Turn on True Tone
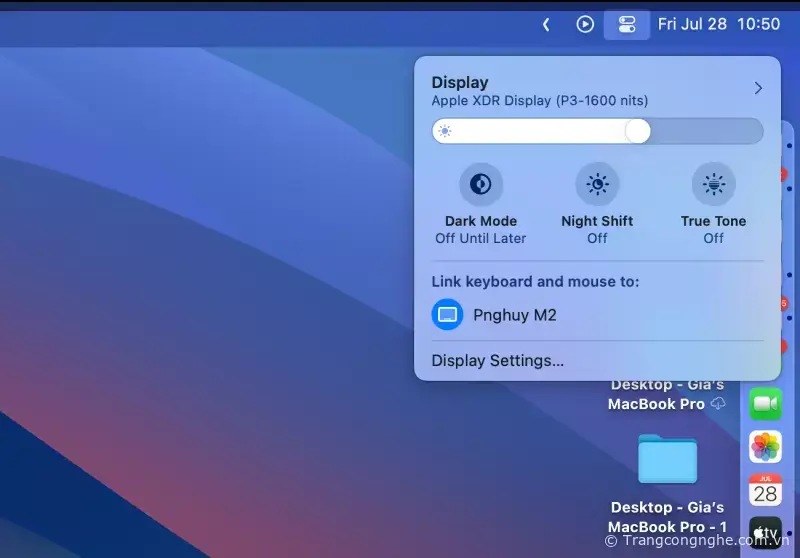800x558 pixels. pyautogui.click(x=713, y=184)
